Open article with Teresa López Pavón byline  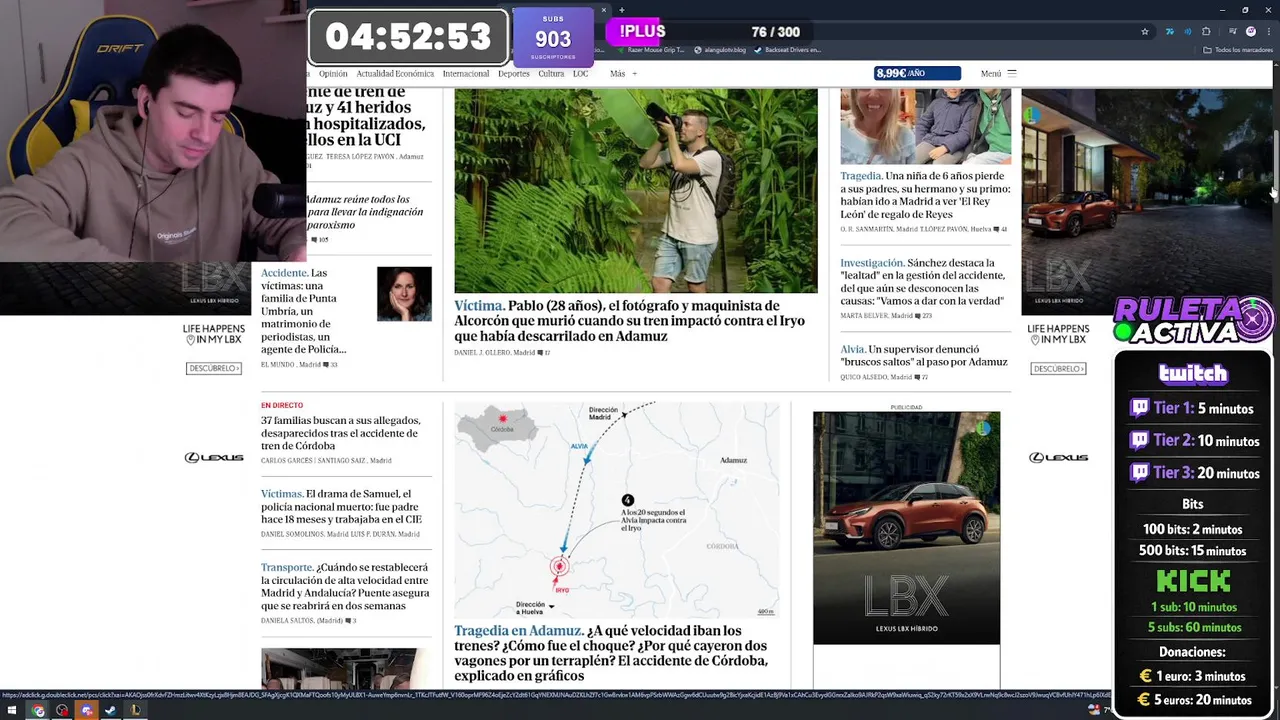click(x=366, y=118)
